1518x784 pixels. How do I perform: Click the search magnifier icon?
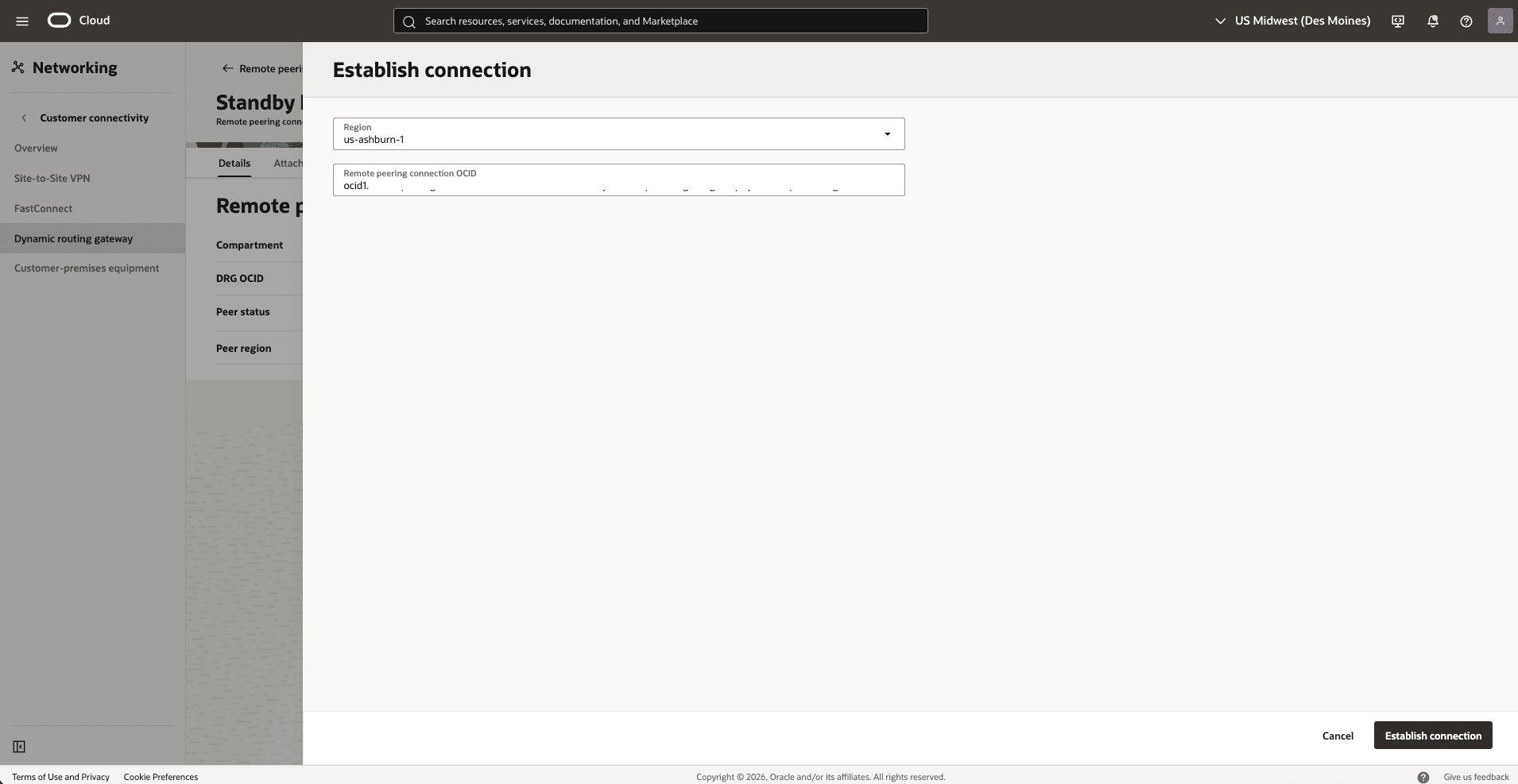(x=409, y=21)
